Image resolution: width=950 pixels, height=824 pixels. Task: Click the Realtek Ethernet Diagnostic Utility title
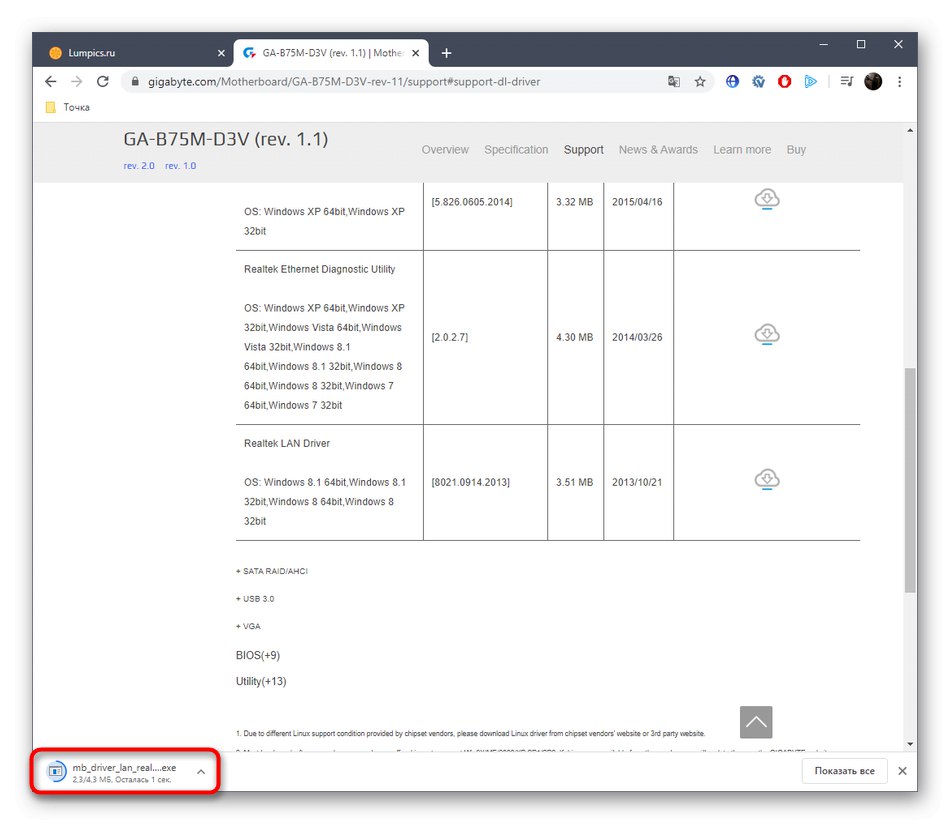point(319,269)
